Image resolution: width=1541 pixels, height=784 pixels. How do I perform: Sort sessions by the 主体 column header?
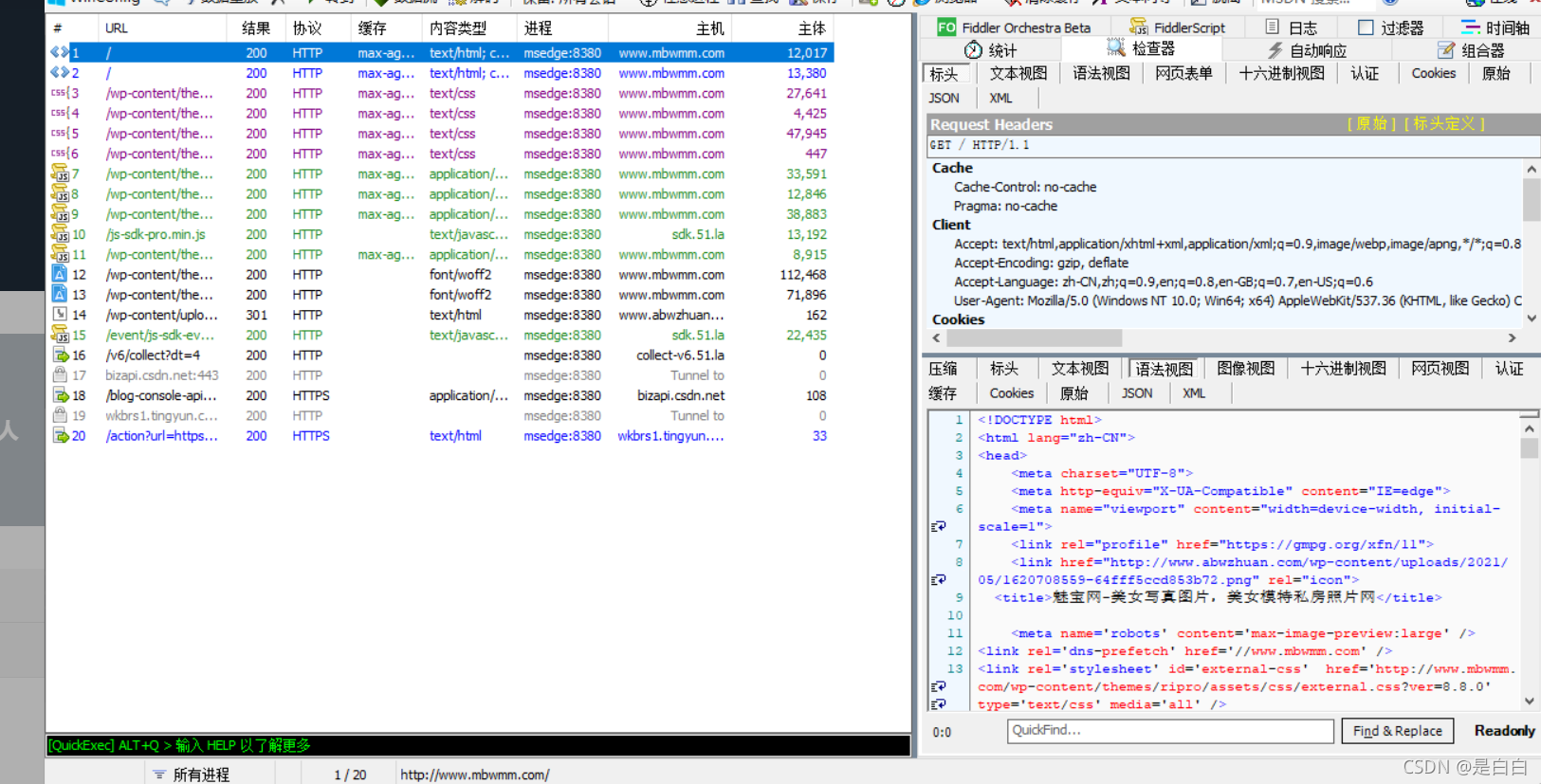(x=783, y=28)
